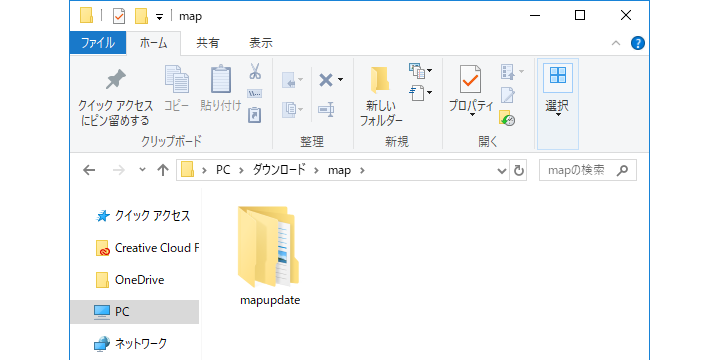720x360 pixels.
Task: Select the mapupdate folder
Action: (x=270, y=256)
